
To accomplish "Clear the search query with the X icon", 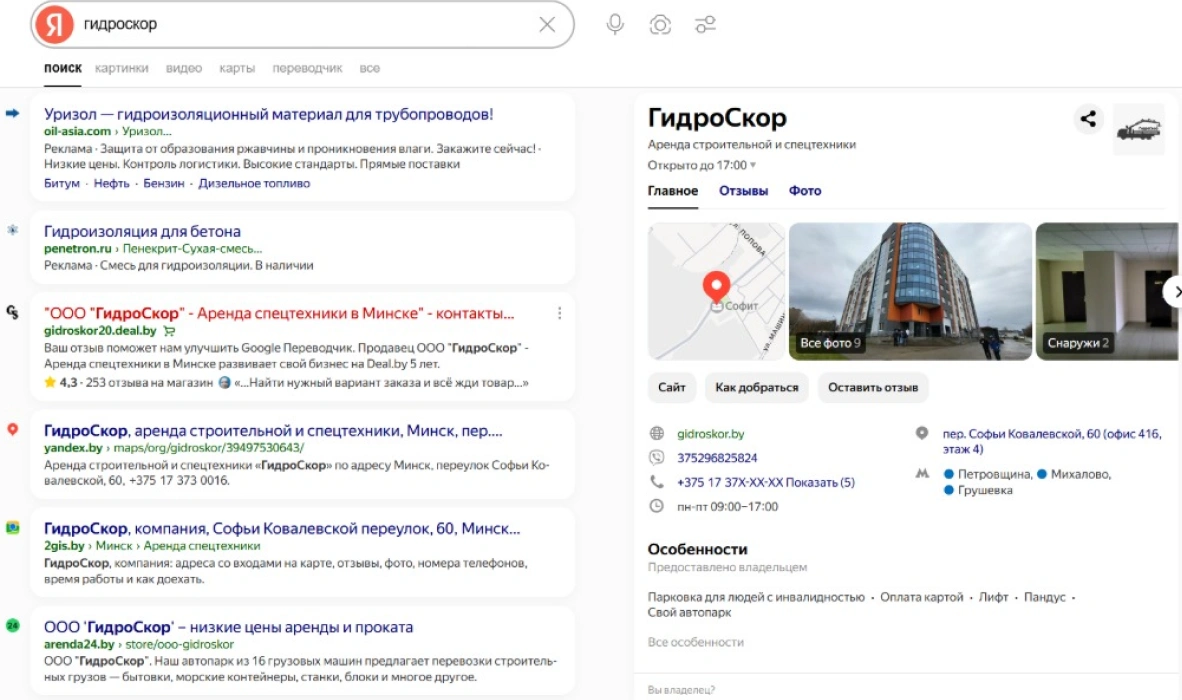I will pos(545,25).
